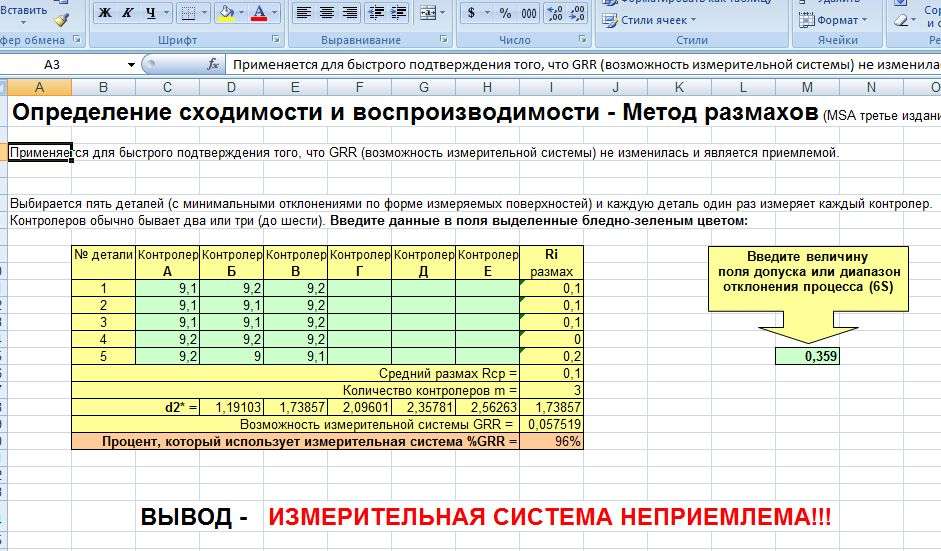This screenshot has height=551, width=941.
Task: Open the Name Box dropdown arrow
Action: (131, 64)
